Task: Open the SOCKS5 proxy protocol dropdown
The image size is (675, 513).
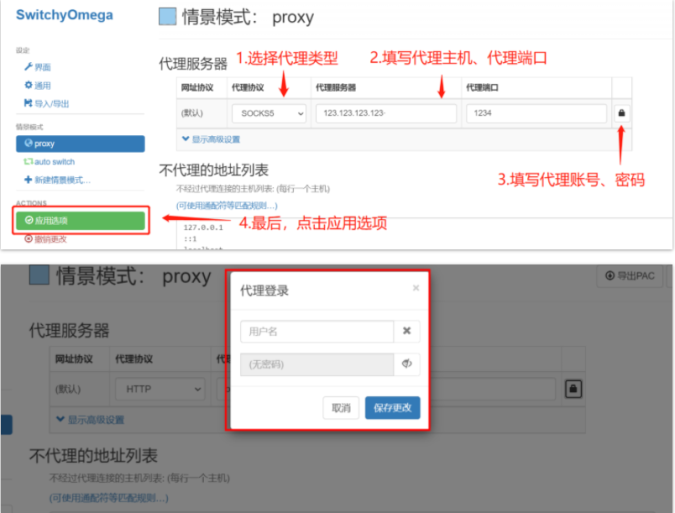Action: click(269, 113)
